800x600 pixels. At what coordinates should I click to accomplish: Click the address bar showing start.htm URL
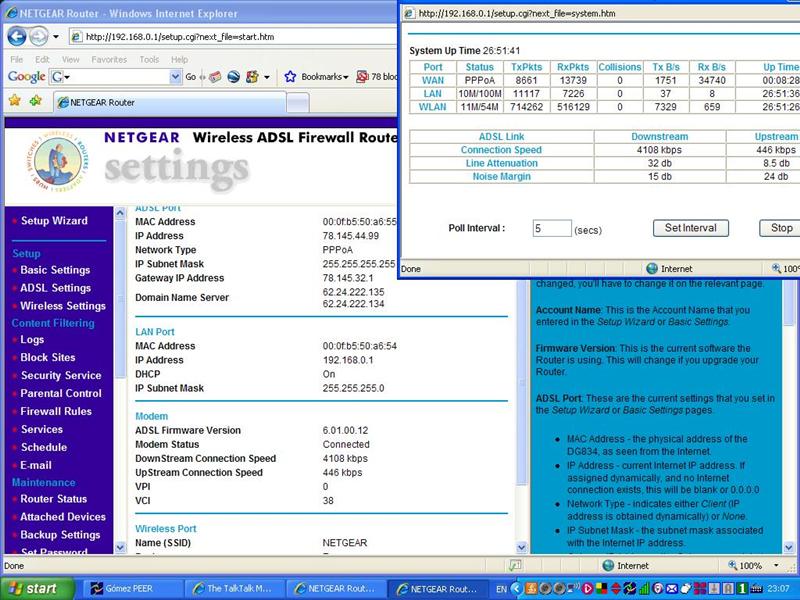235,37
